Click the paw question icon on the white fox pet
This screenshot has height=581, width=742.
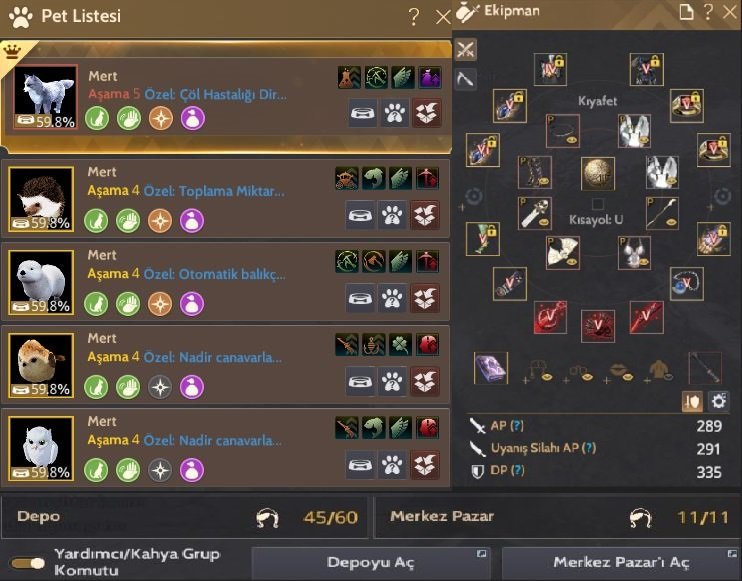point(394,113)
